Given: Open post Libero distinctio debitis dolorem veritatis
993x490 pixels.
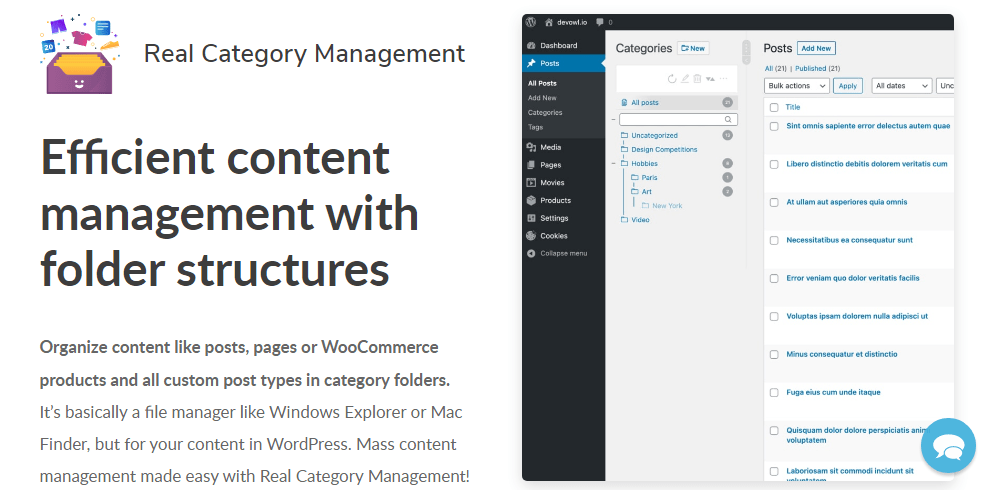Looking at the screenshot, I should point(867,164).
